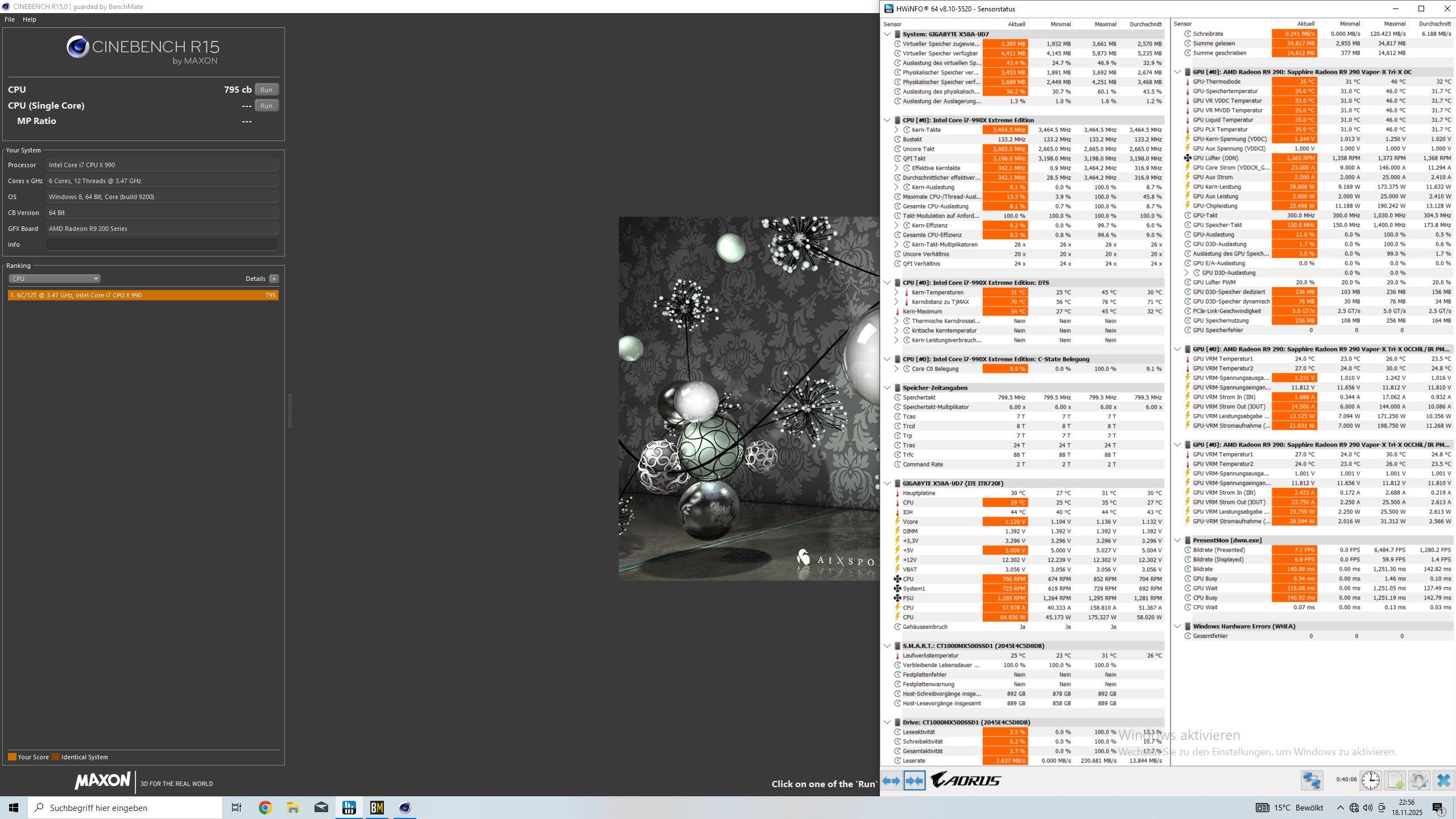Click the expand columns arrows icon in HWiNFO
Screen dimensions: 1456x819
pos(891,781)
